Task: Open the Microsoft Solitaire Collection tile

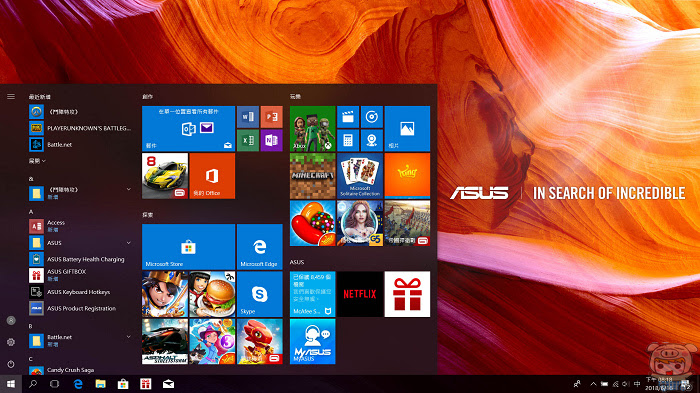Action: click(x=360, y=176)
